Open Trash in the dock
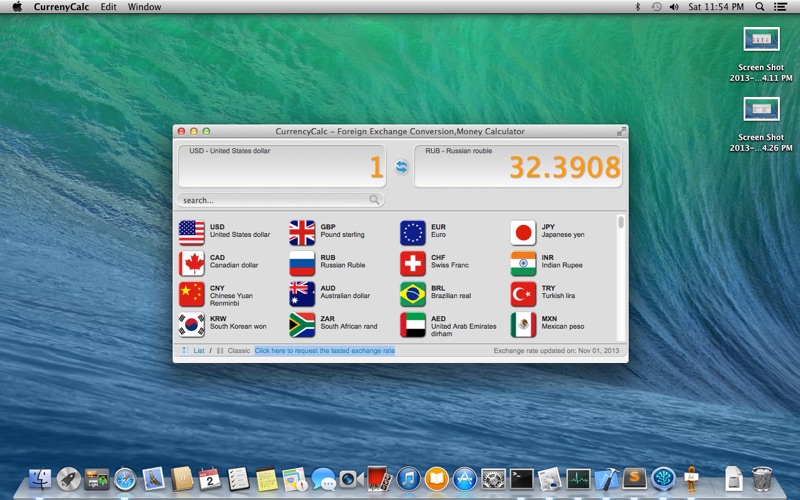 (x=762, y=479)
